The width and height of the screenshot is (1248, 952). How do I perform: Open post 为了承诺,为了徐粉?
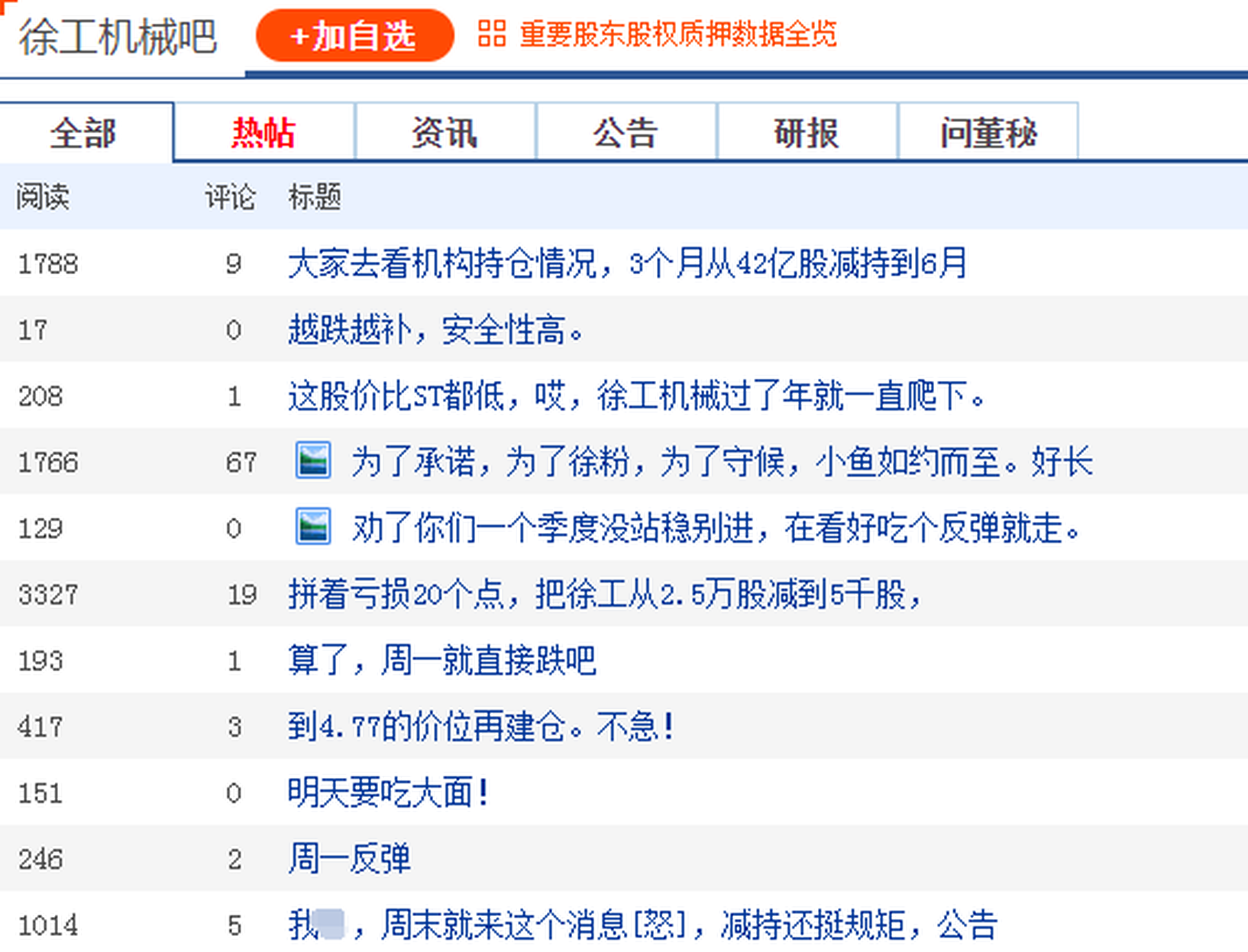click(x=722, y=462)
